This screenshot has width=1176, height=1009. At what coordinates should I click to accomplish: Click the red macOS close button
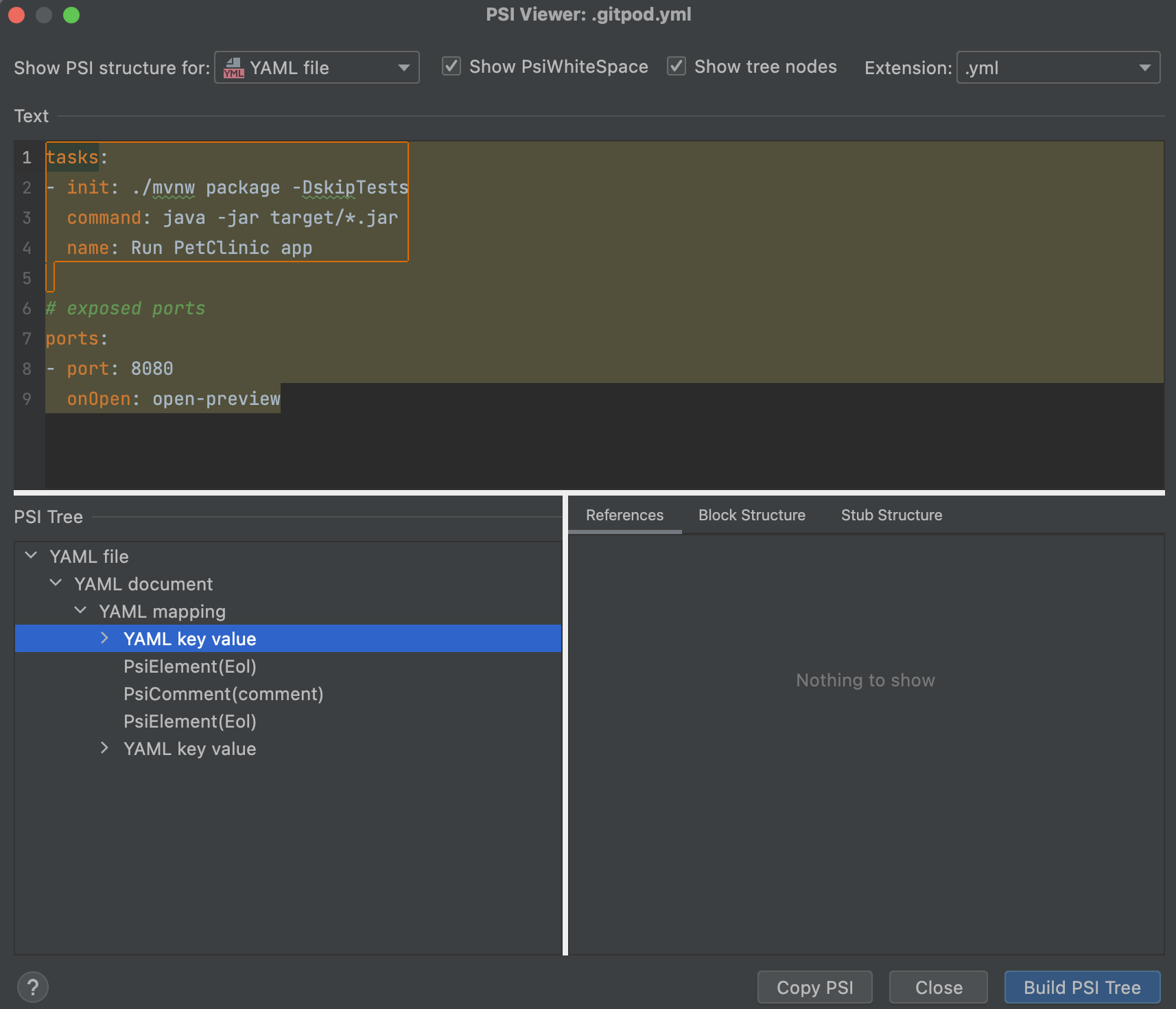point(16,14)
